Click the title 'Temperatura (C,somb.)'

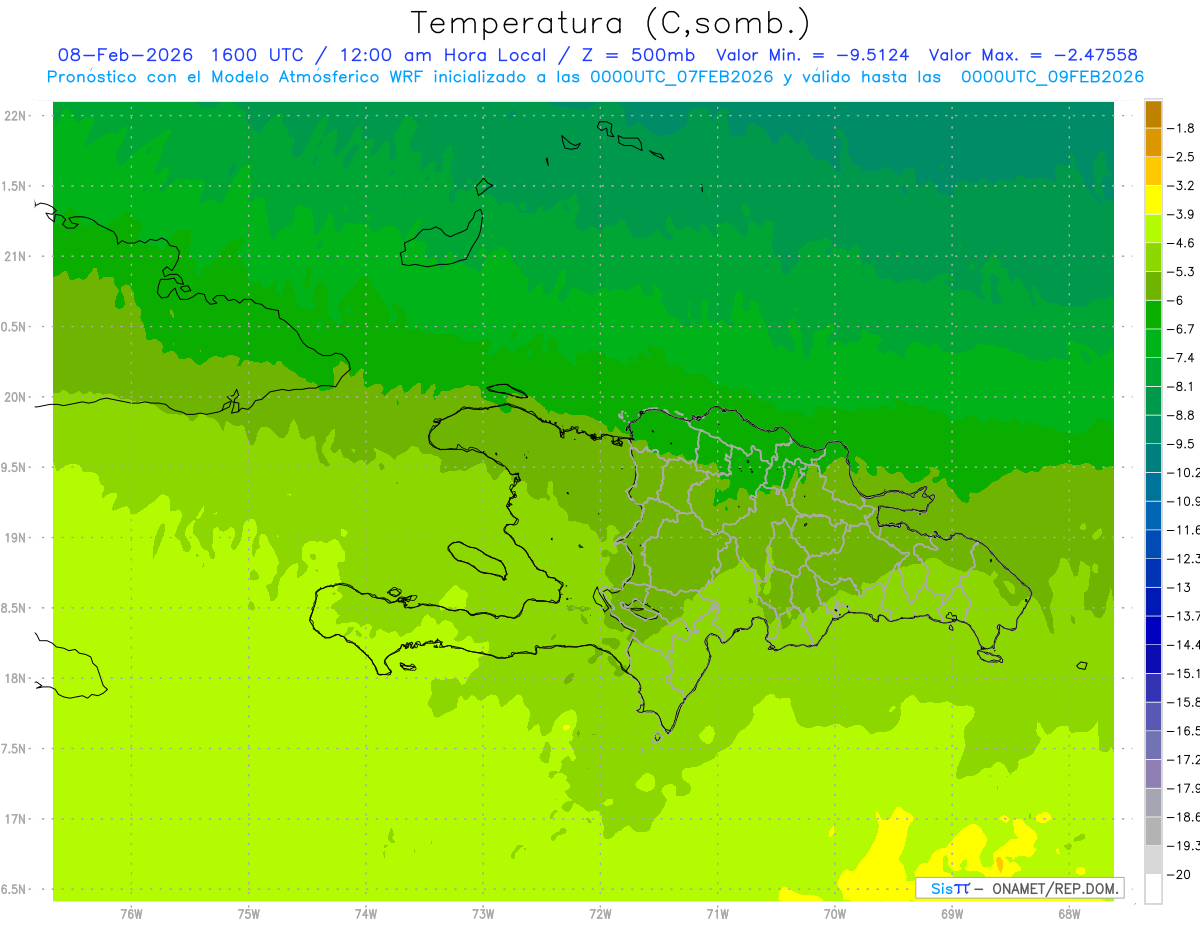coord(611,24)
